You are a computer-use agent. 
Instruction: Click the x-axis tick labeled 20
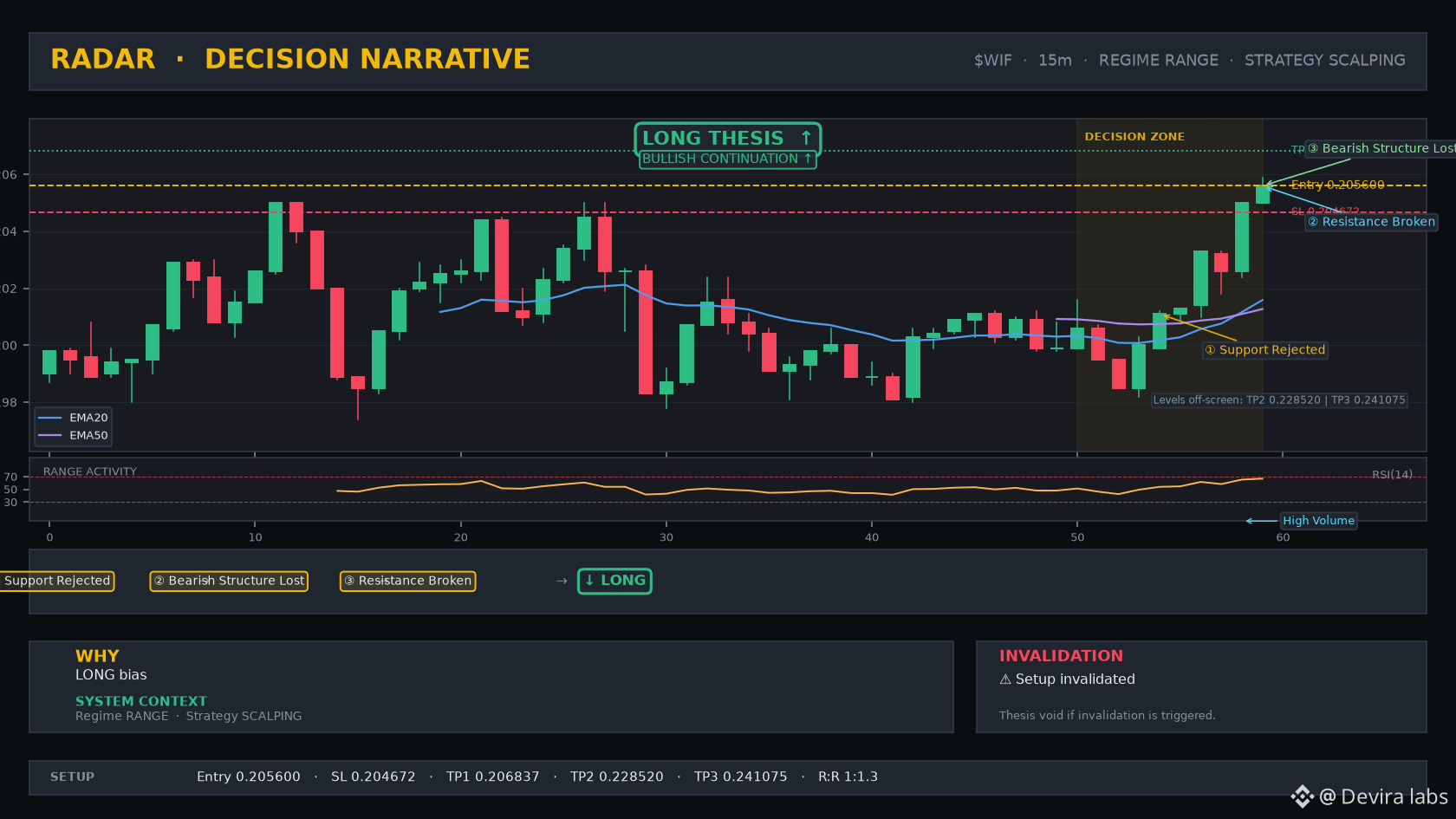click(x=461, y=537)
